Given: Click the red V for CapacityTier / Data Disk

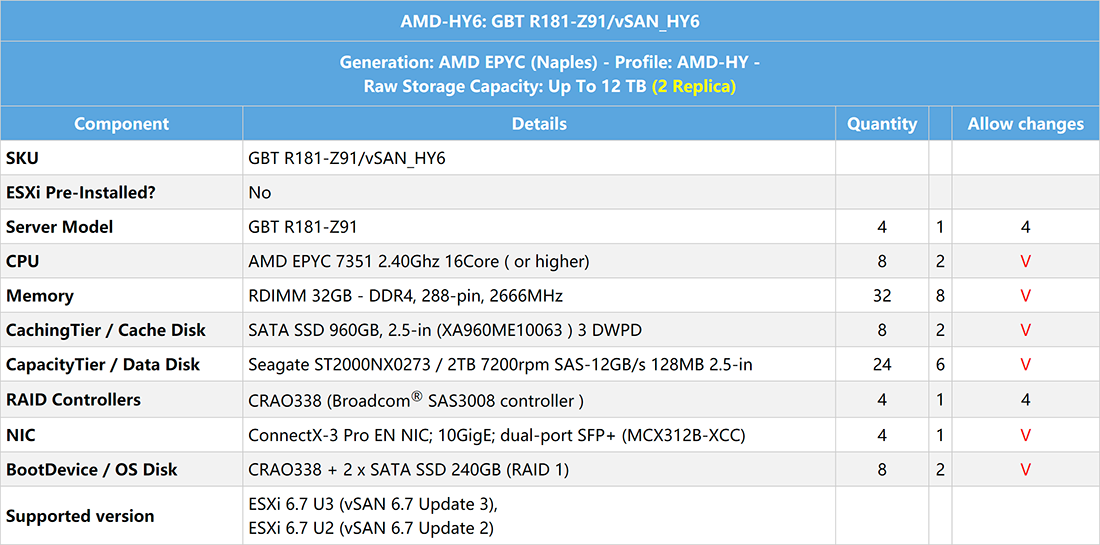Looking at the screenshot, I should click(x=1025, y=365).
